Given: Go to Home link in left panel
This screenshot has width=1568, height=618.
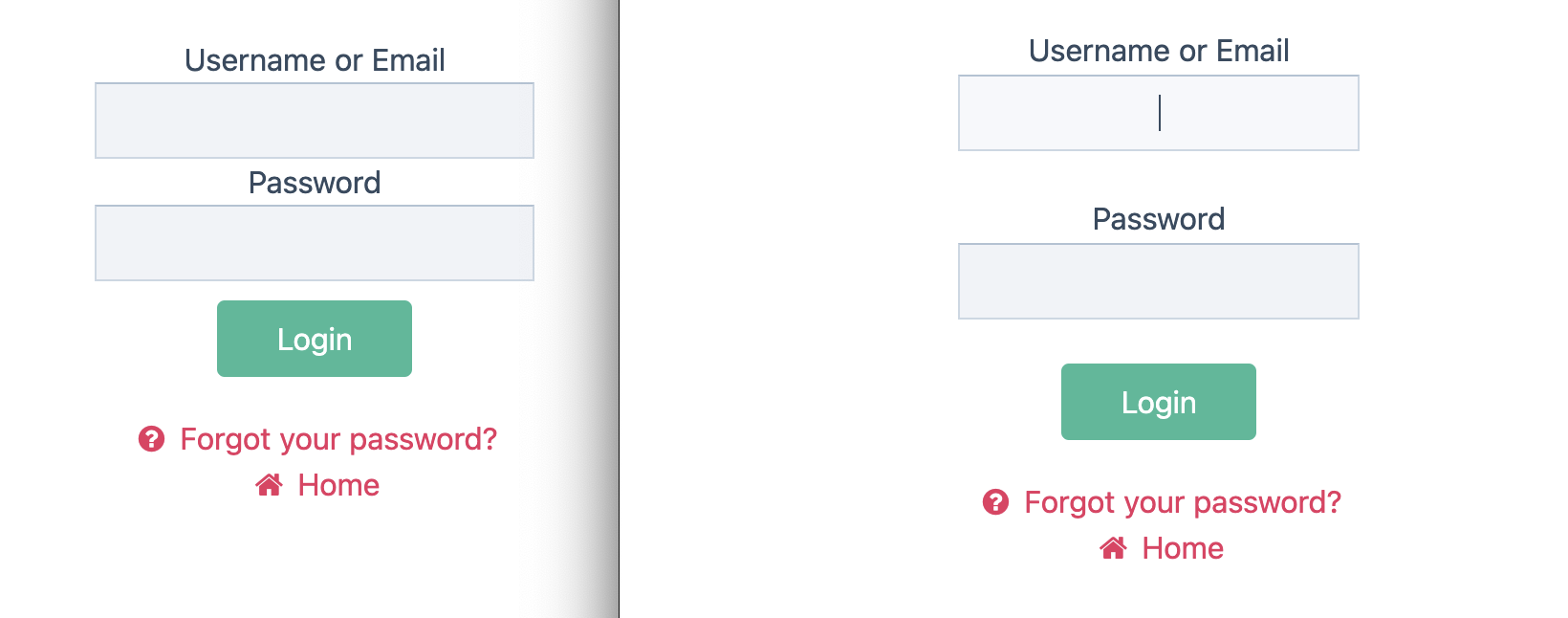Looking at the screenshot, I should pos(338,485).
